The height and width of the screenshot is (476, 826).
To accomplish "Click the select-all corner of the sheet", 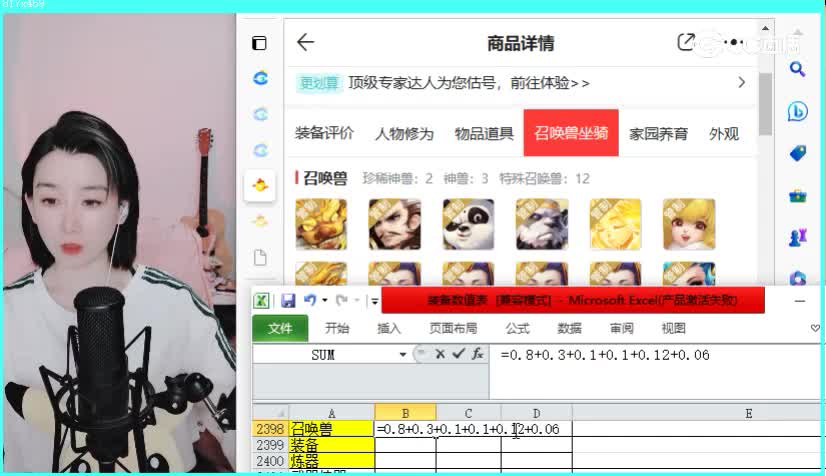I will click(271, 413).
